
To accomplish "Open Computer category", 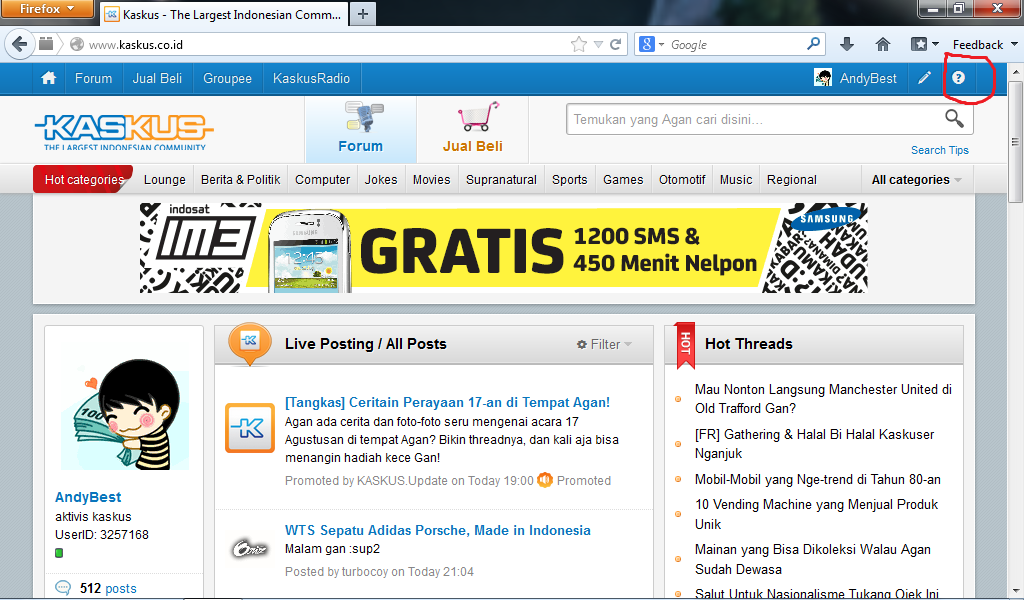I will point(323,180).
